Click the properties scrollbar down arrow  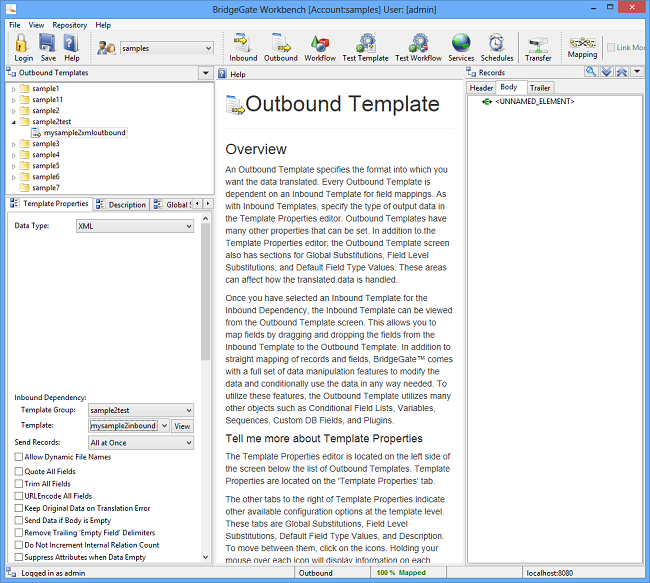205,557
